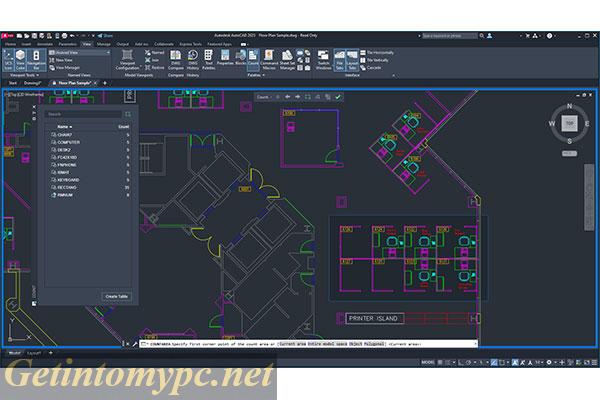
Task: Expand the Viewport Tools panel
Action: pos(24,75)
